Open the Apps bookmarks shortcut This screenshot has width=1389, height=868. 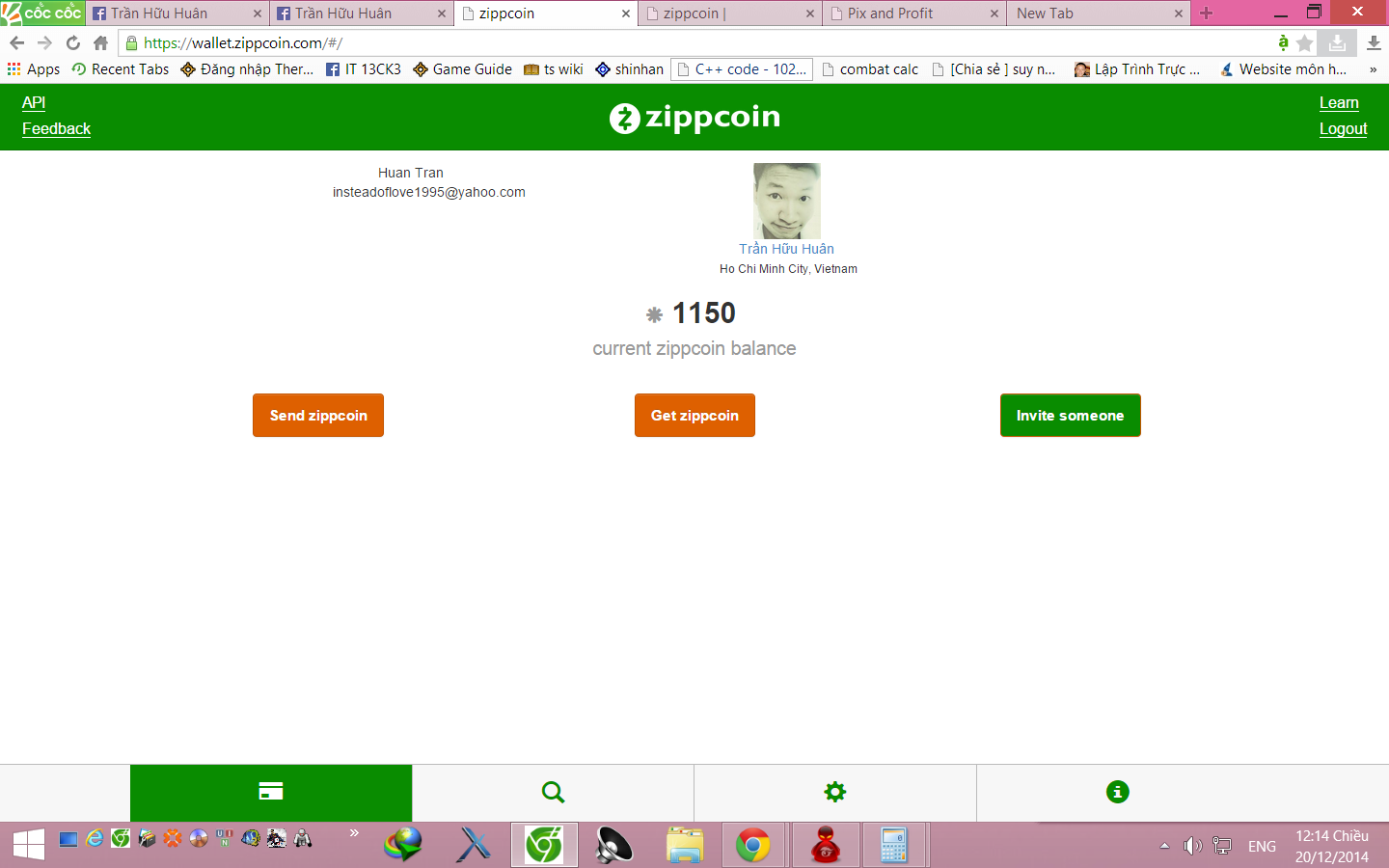[x=34, y=69]
